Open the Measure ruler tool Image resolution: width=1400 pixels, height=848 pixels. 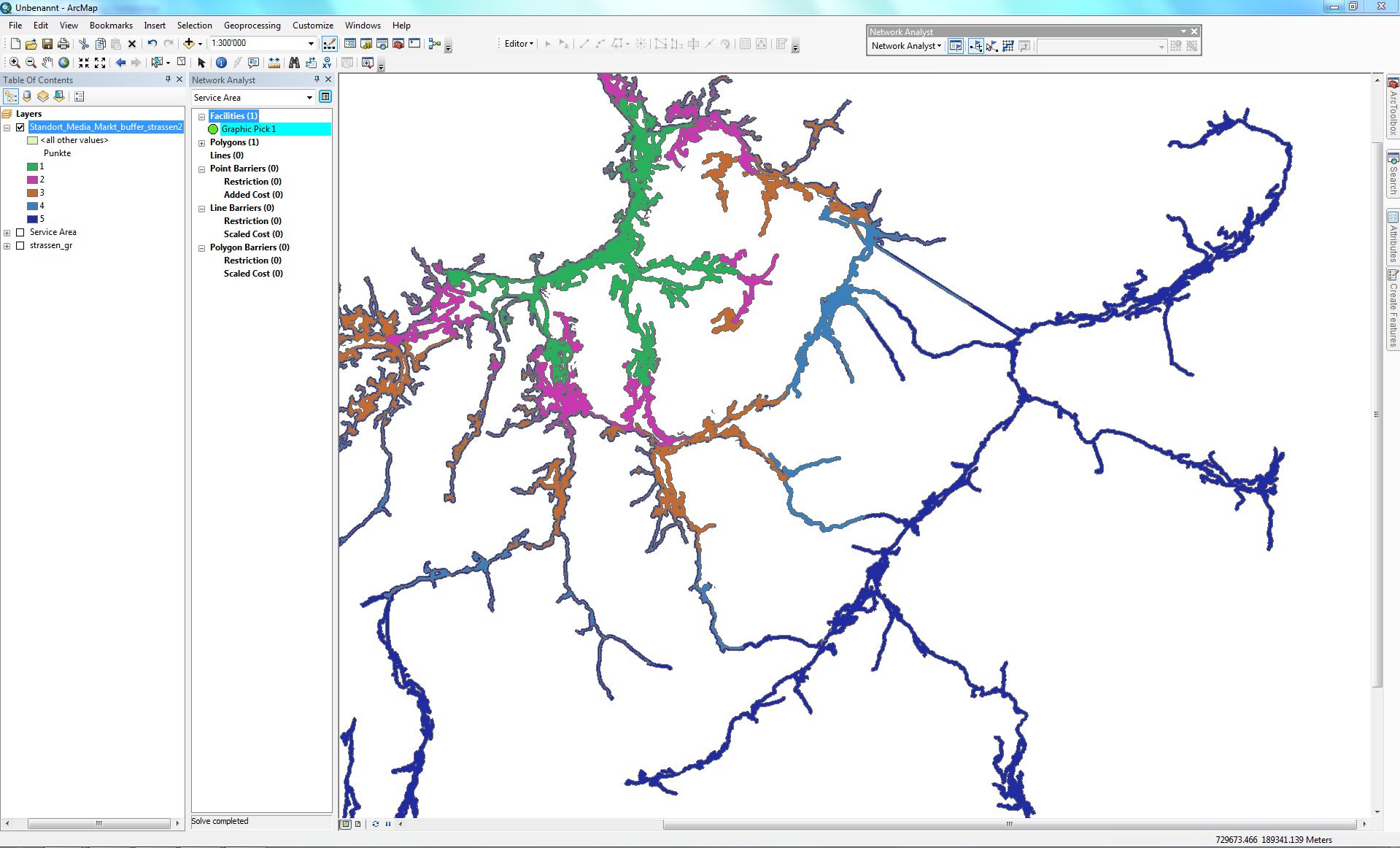274,63
